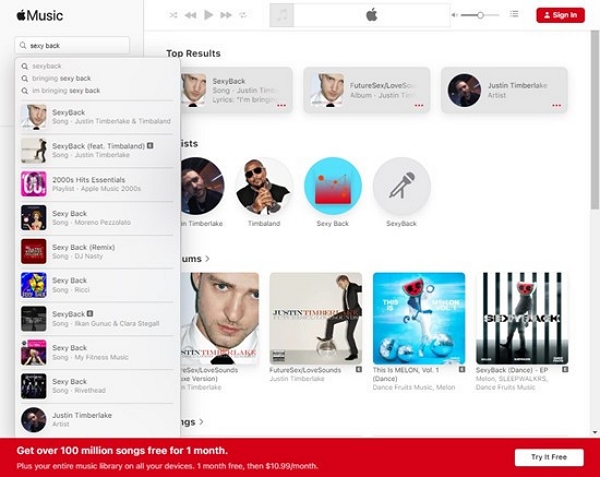Focus the search field with "sexy back"
This screenshot has width=600, height=477.
[x=72, y=46]
